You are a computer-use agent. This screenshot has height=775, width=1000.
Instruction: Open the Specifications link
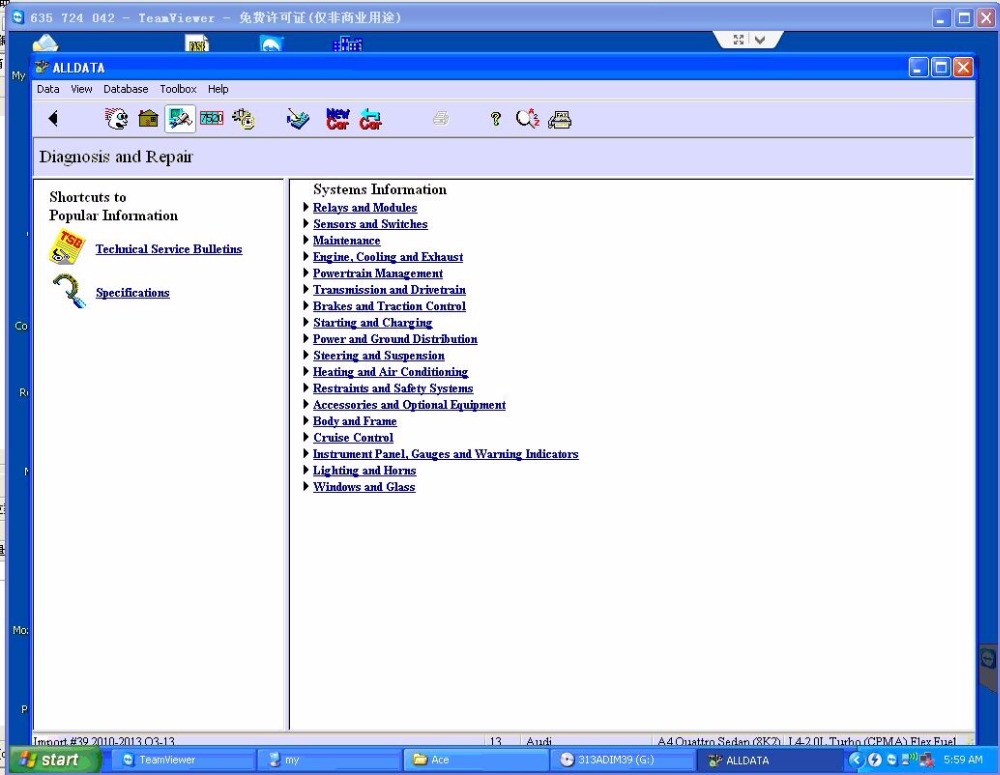[x=132, y=293]
